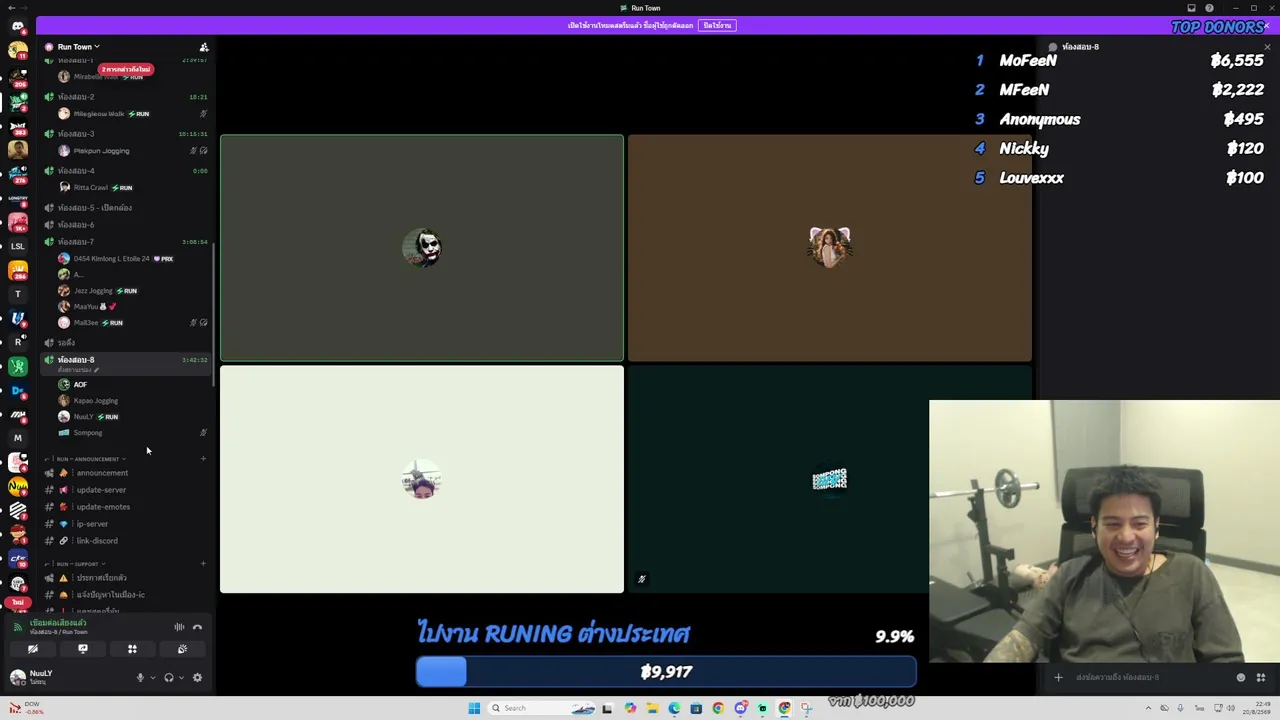Open activities launcher in voice panel

(x=132, y=649)
